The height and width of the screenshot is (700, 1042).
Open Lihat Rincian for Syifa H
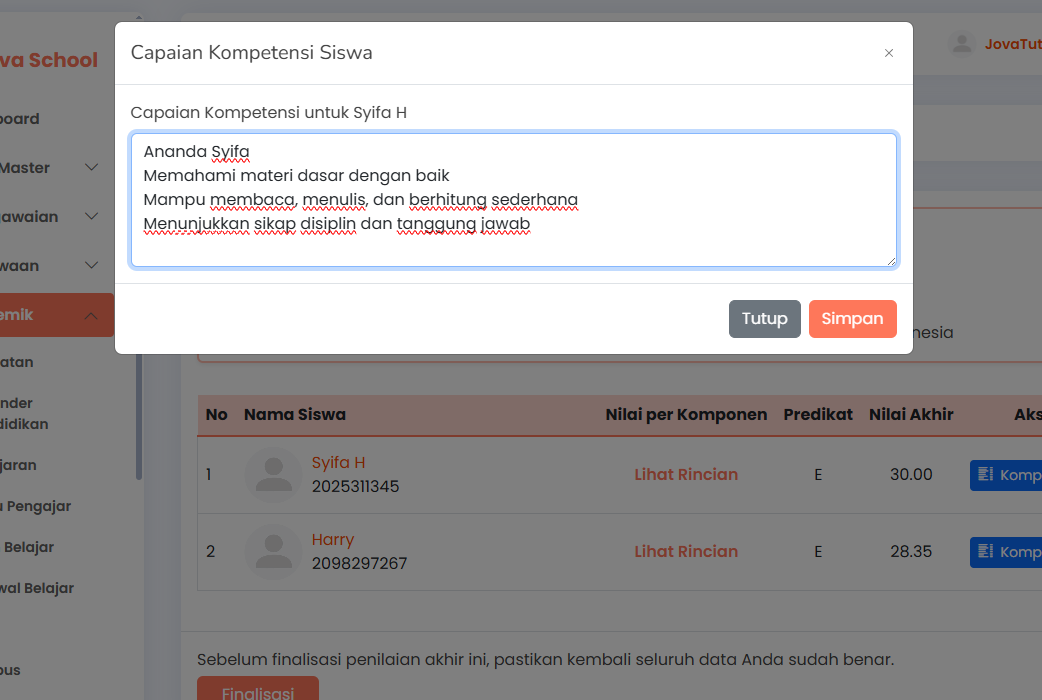686,475
